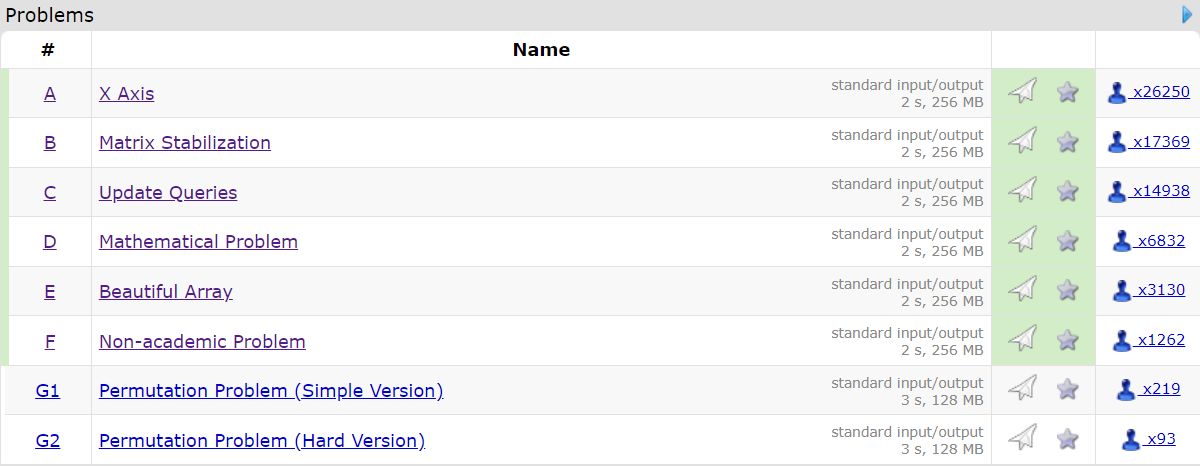Open Mathematical Problem link
Viewport: 1200px width, 466px height.
click(x=198, y=242)
